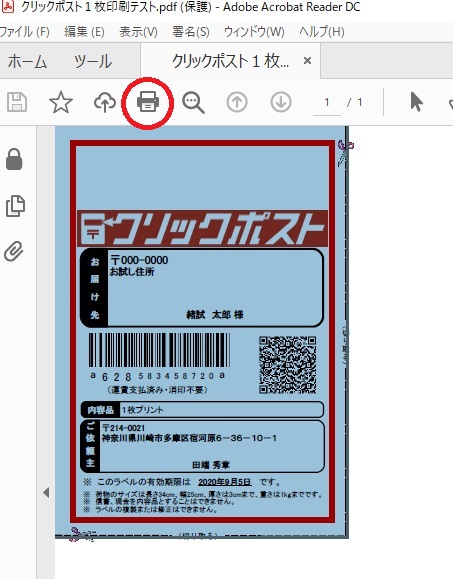Click the barcode on the label
Screen dimensions: 453x579
(159, 350)
